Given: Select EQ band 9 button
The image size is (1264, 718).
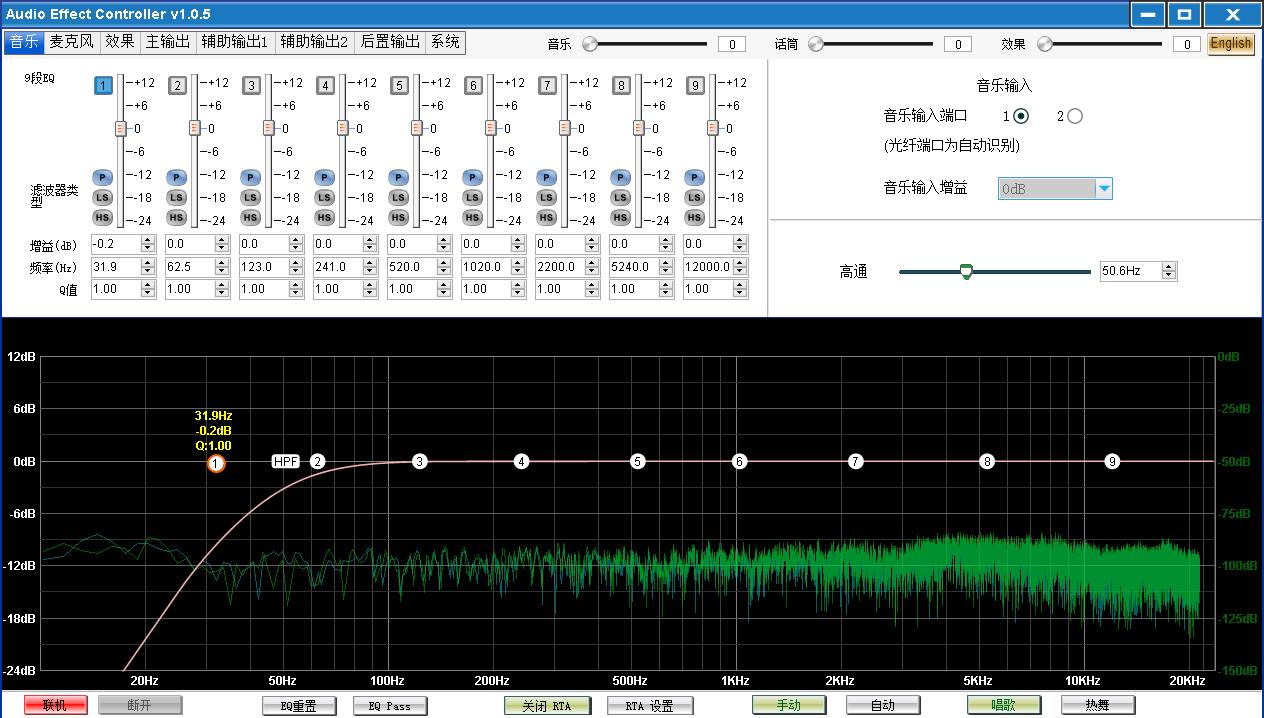Looking at the screenshot, I should click(x=695, y=86).
